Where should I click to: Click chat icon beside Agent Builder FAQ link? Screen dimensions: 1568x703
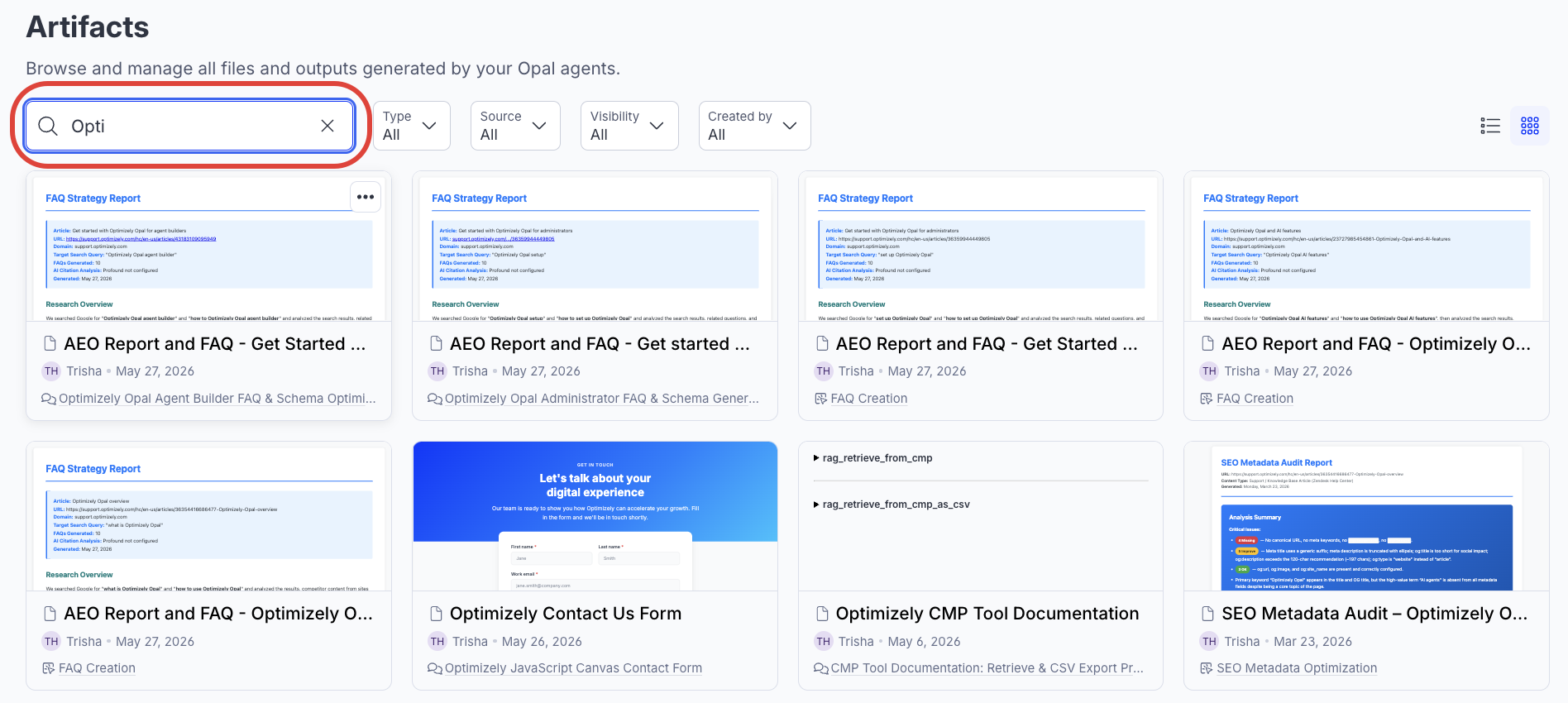coord(49,399)
